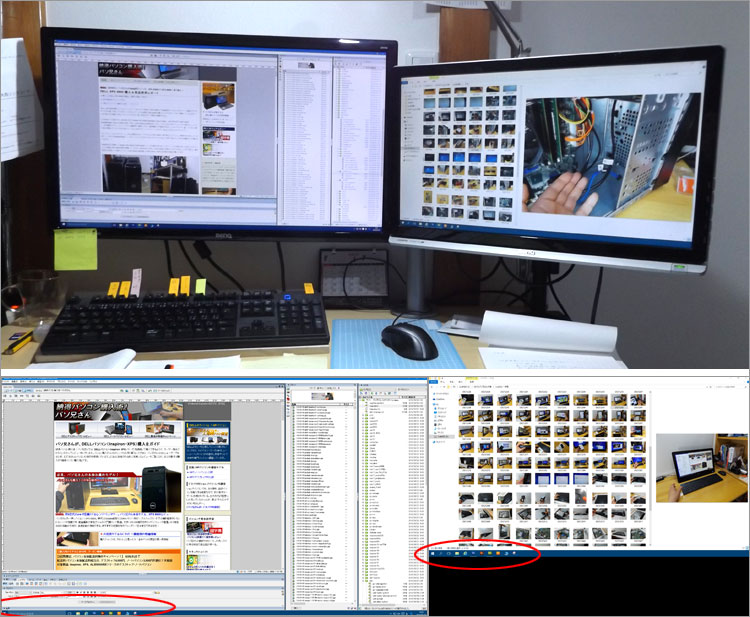Screen dimensions: 750x617
Task: Switch to the ホーム ribbon tab in Explorer
Action: coord(444,384)
